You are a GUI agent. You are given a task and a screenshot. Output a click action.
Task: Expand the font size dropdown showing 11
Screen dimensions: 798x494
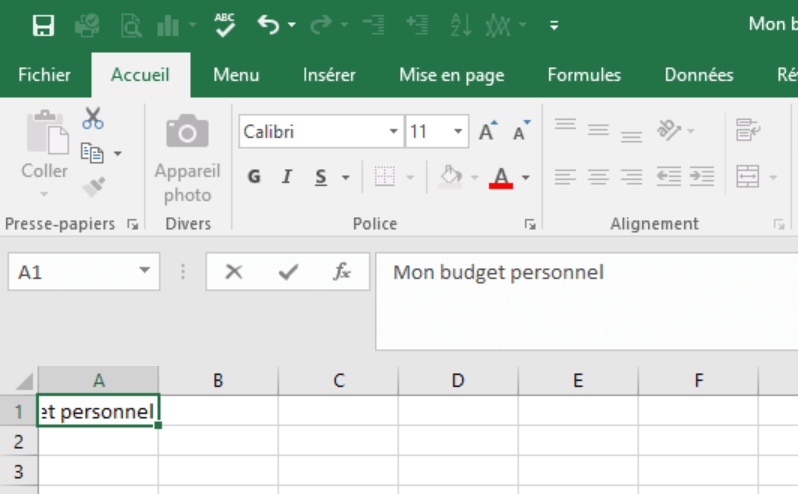tap(458, 132)
